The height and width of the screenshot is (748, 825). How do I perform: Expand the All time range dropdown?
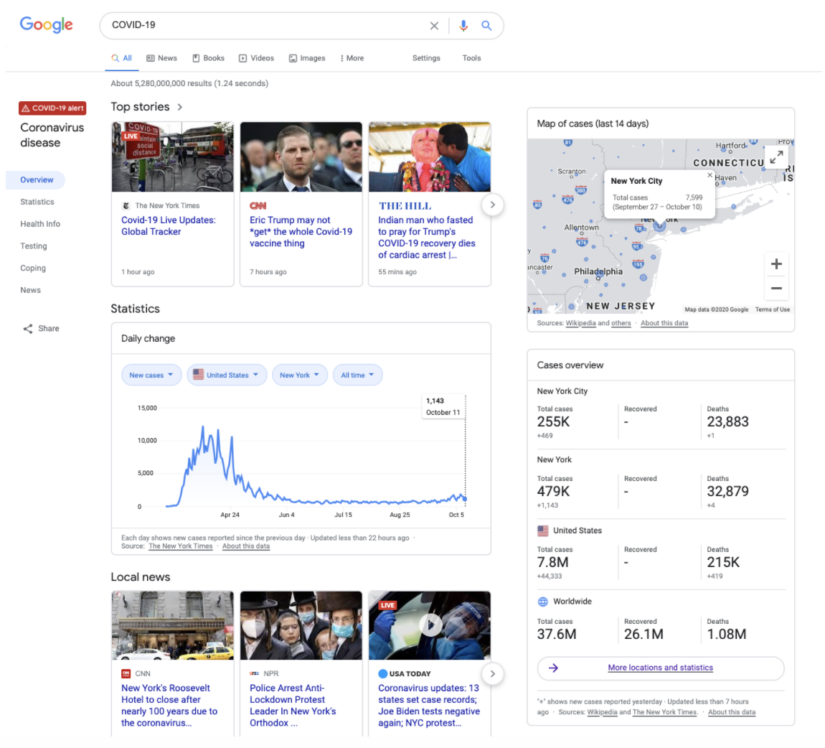pos(357,375)
